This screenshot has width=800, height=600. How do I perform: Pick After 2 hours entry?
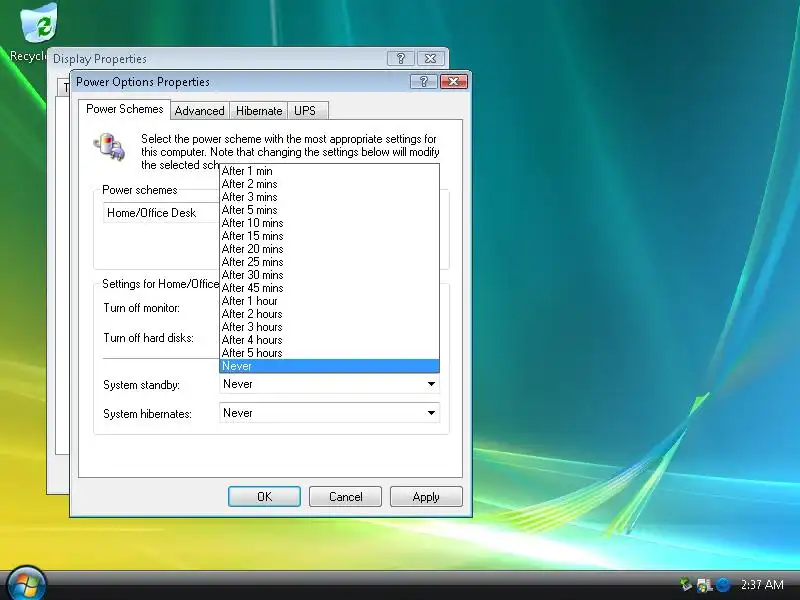click(x=329, y=314)
